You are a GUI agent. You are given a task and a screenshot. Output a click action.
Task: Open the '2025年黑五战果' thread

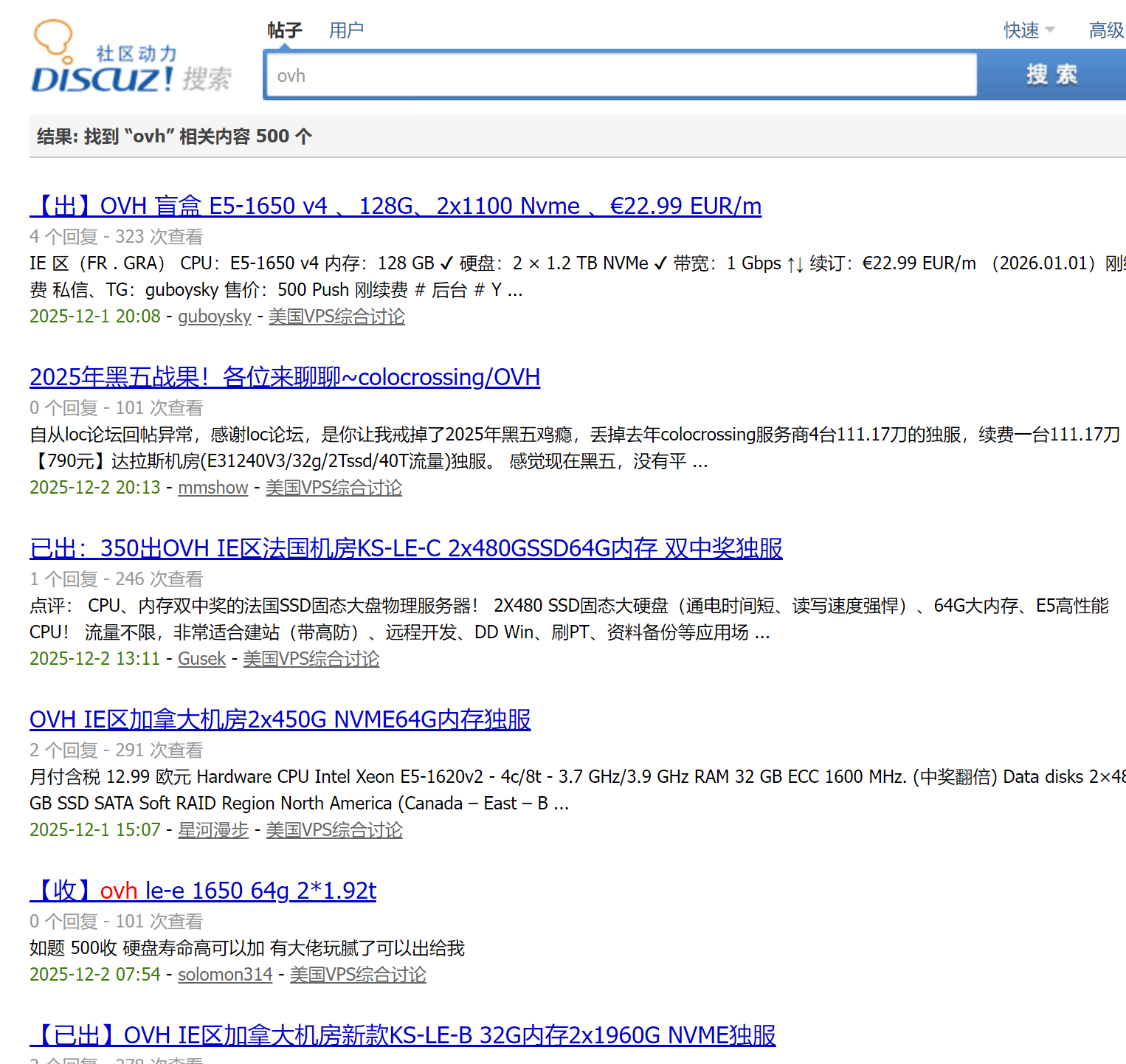tap(285, 377)
